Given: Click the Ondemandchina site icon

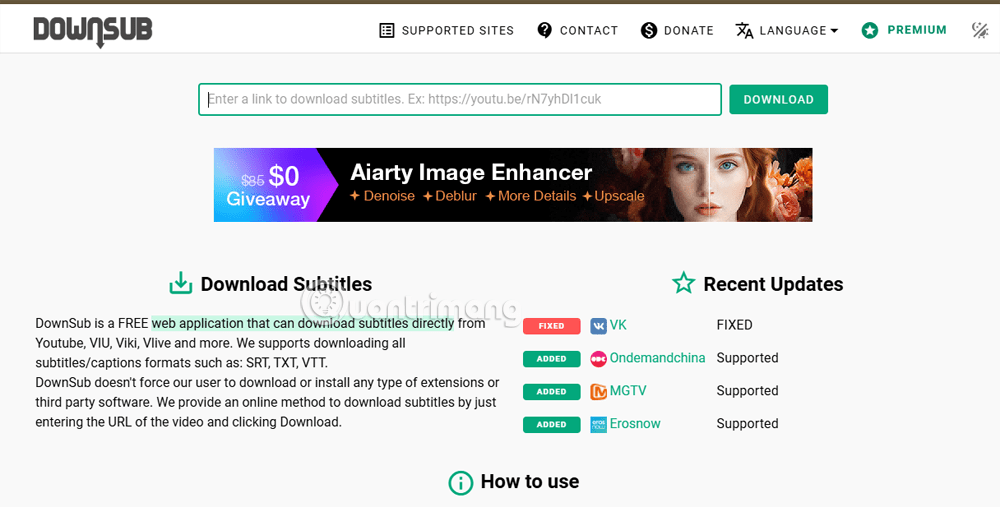Looking at the screenshot, I should (598, 359).
